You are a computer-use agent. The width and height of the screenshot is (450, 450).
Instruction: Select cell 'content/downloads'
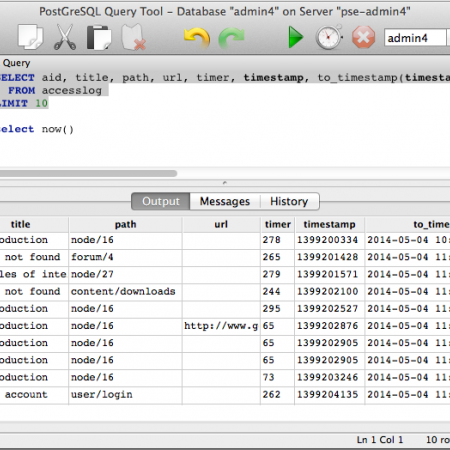(x=125, y=291)
